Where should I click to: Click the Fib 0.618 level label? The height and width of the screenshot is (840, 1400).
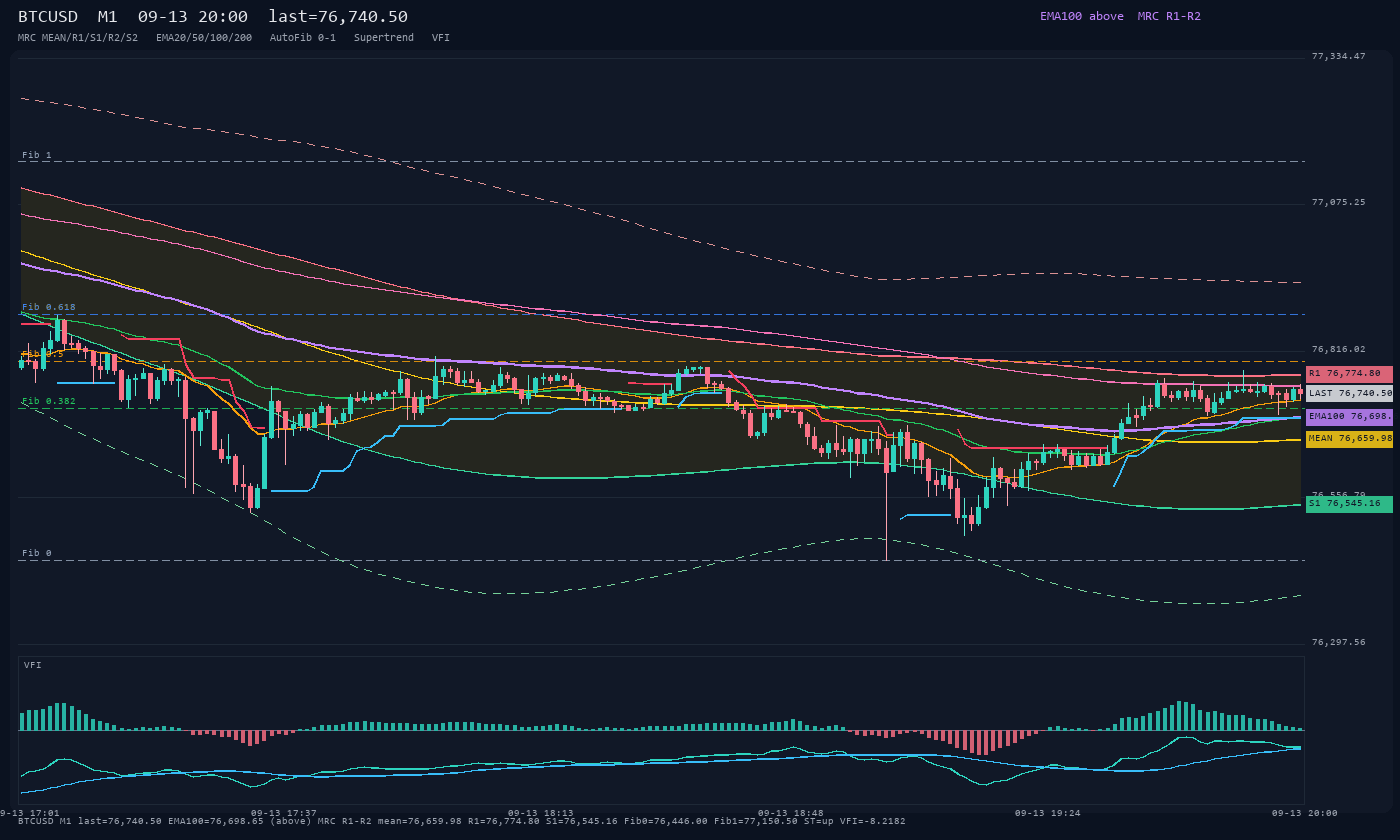coord(49,307)
